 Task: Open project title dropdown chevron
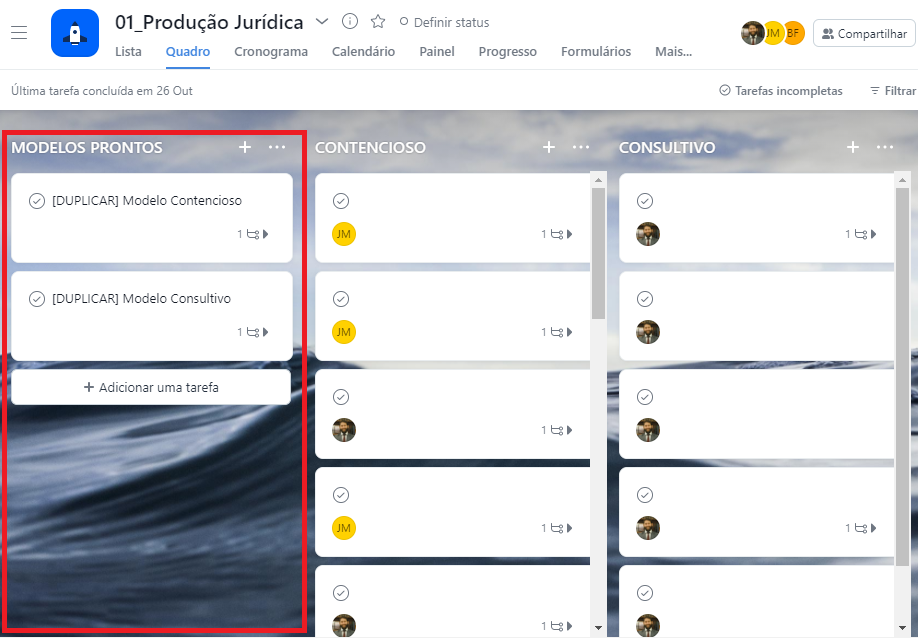coord(322,21)
